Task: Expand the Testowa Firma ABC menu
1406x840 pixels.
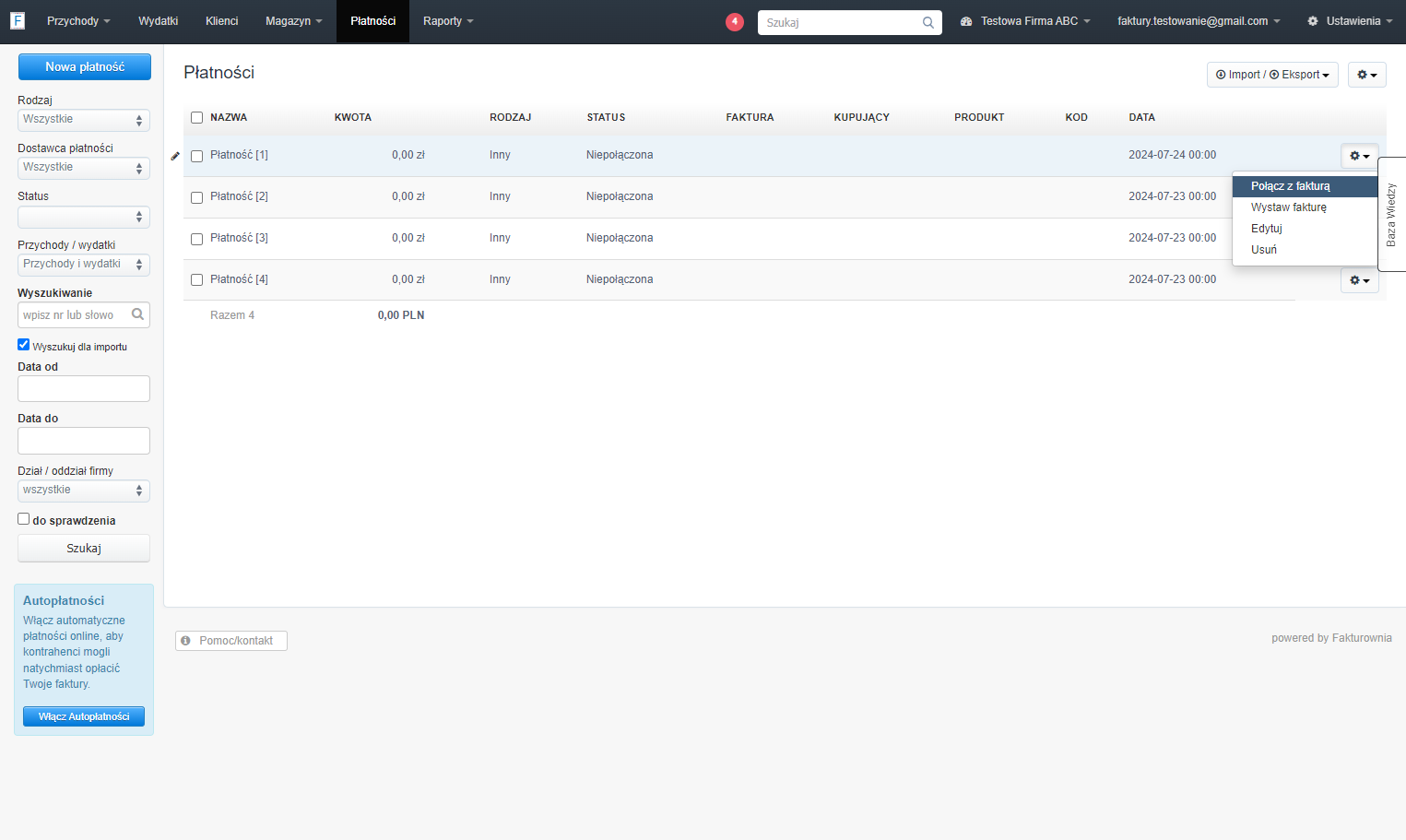Action: pyautogui.click(x=1025, y=21)
